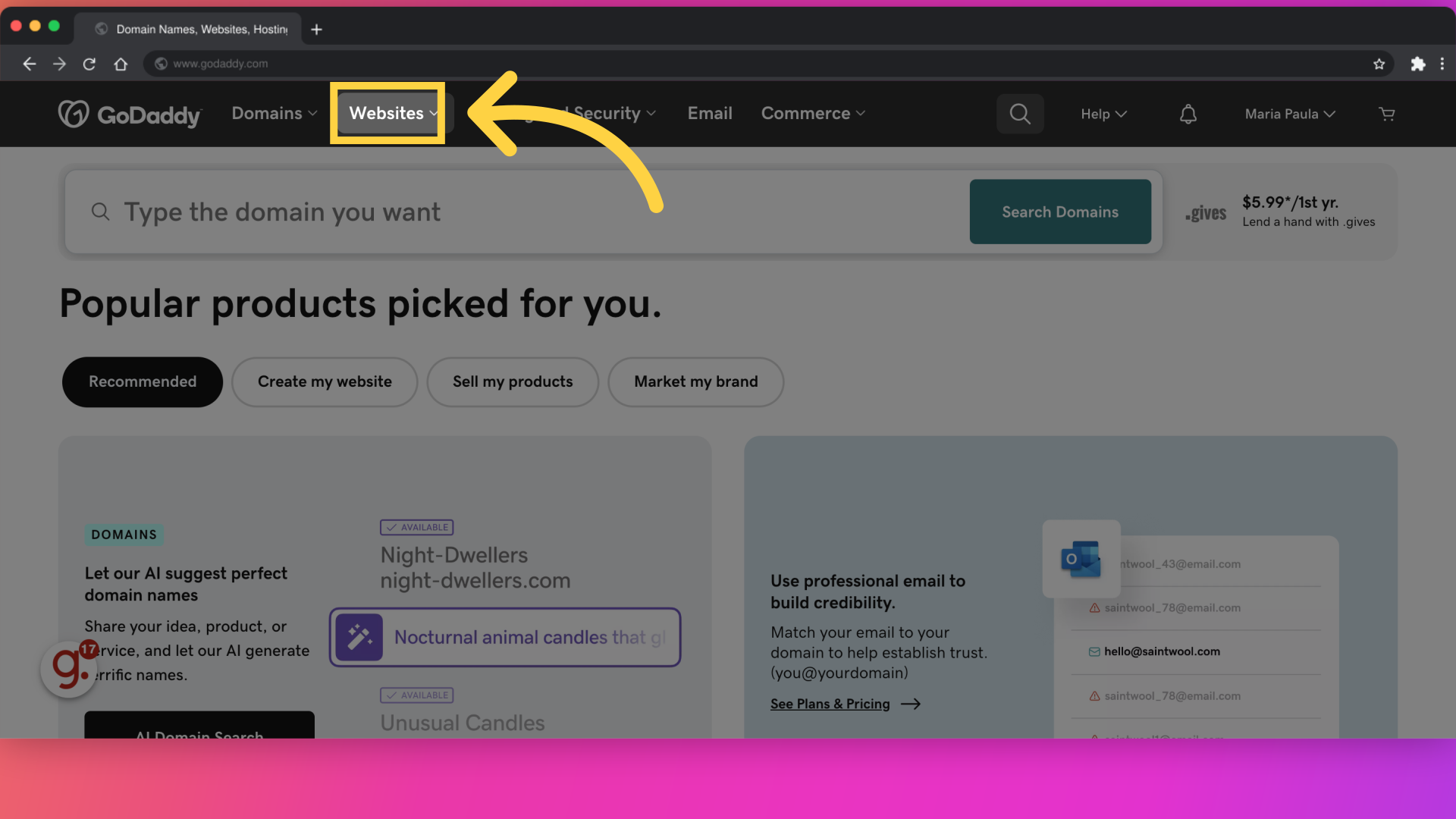Screen dimensions: 1456x819
Task: Toggle the second Available domain badge
Action: click(x=416, y=694)
